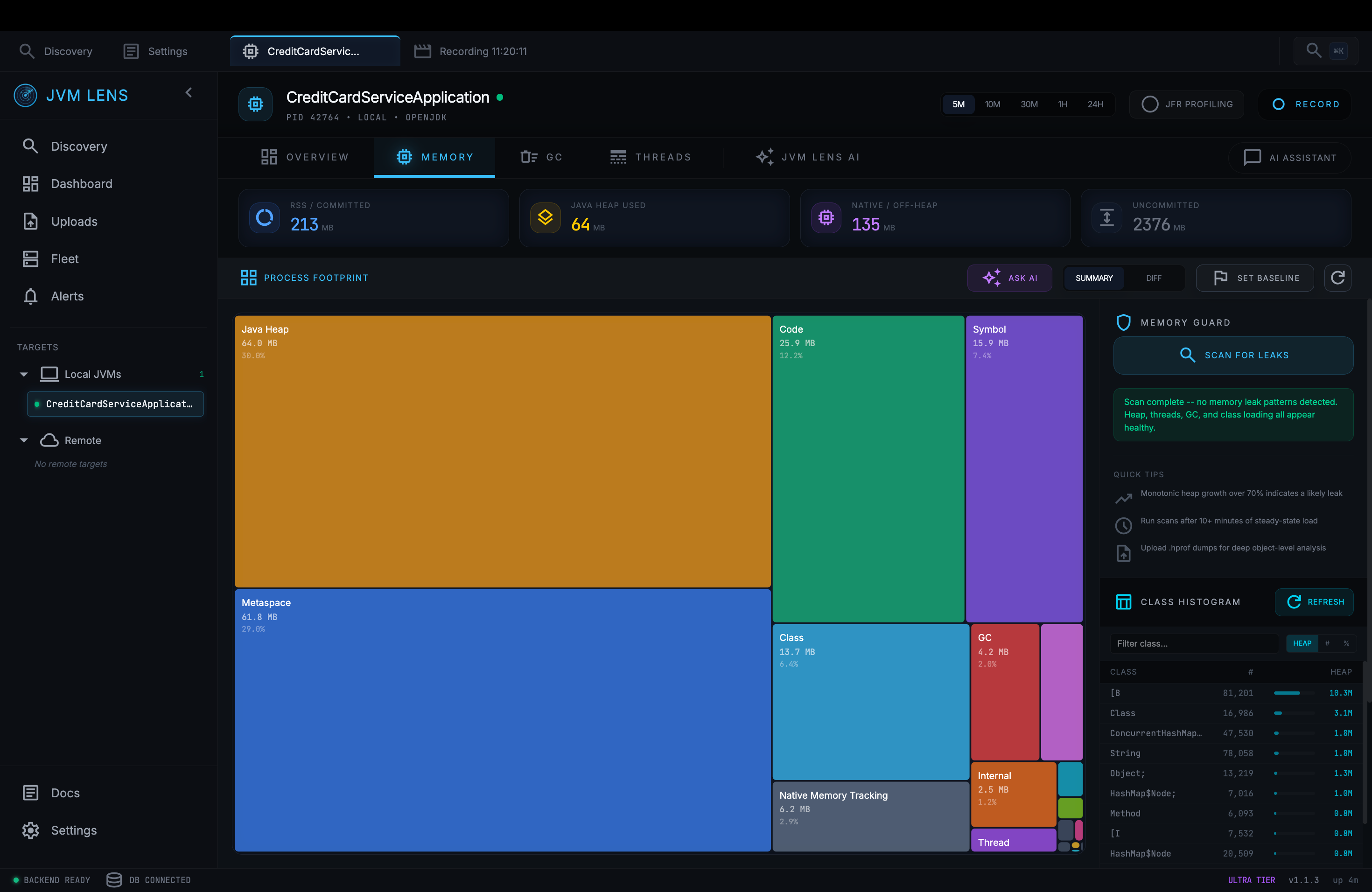Click the Filter class input field
Viewport: 1372px width, 892px height.
tap(1193, 644)
